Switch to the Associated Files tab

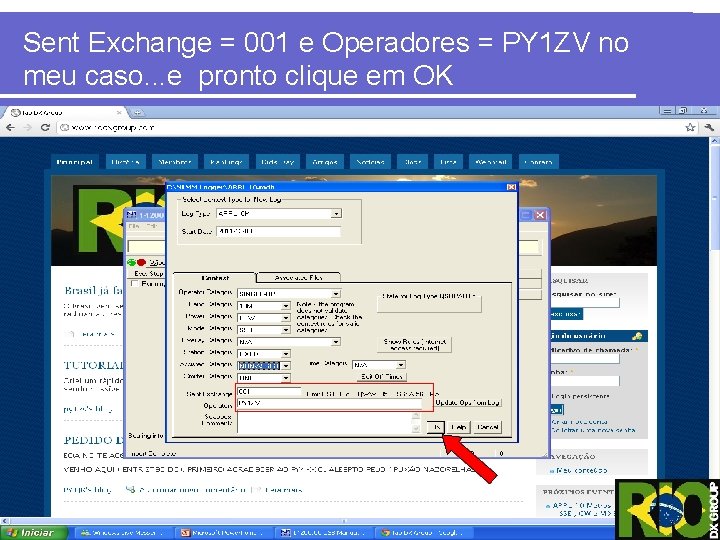pos(298,278)
